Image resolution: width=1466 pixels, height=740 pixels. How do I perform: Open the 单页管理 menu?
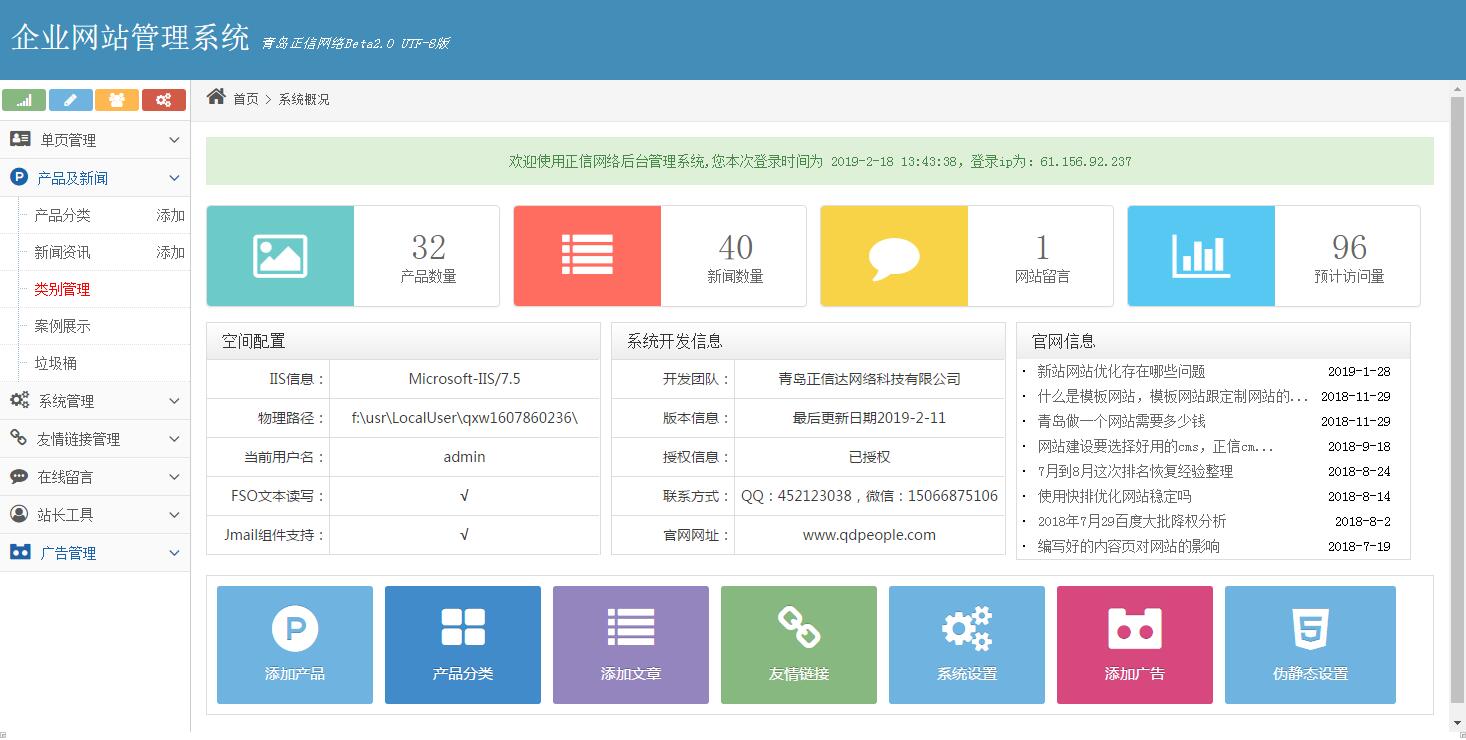click(95, 140)
